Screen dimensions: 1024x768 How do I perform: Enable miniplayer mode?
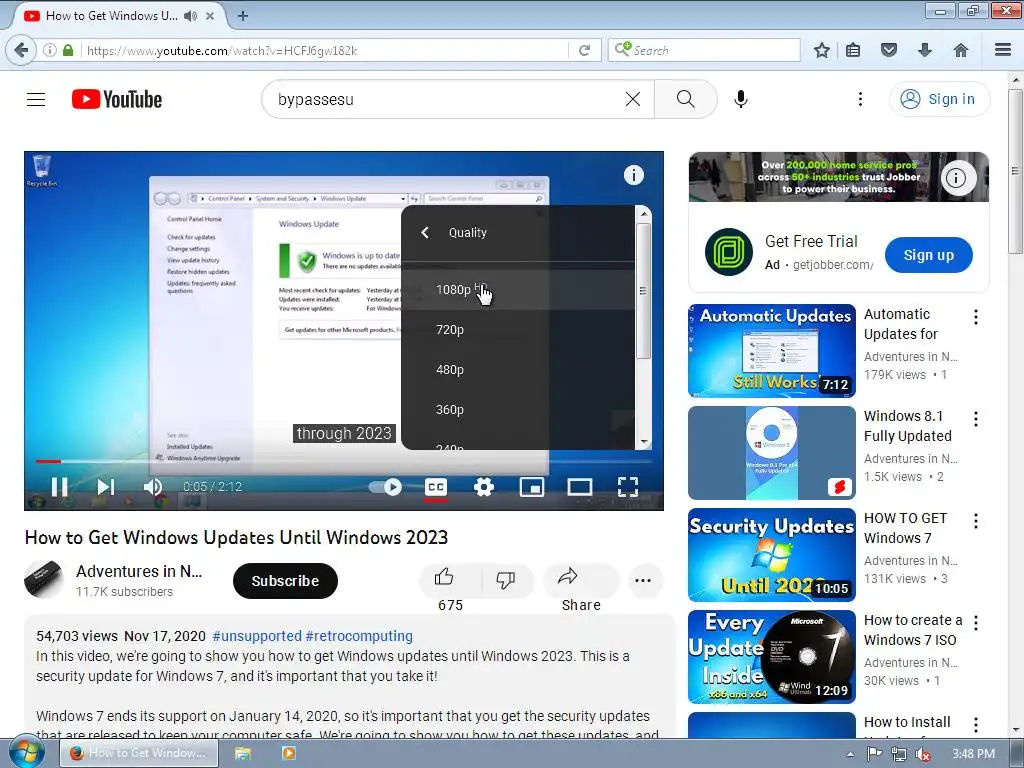[532, 487]
